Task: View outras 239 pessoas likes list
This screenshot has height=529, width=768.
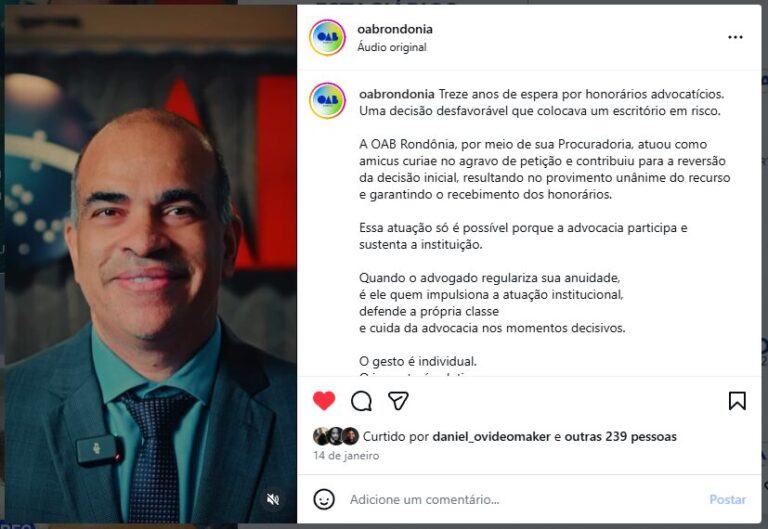Action: pyautogui.click(x=621, y=436)
